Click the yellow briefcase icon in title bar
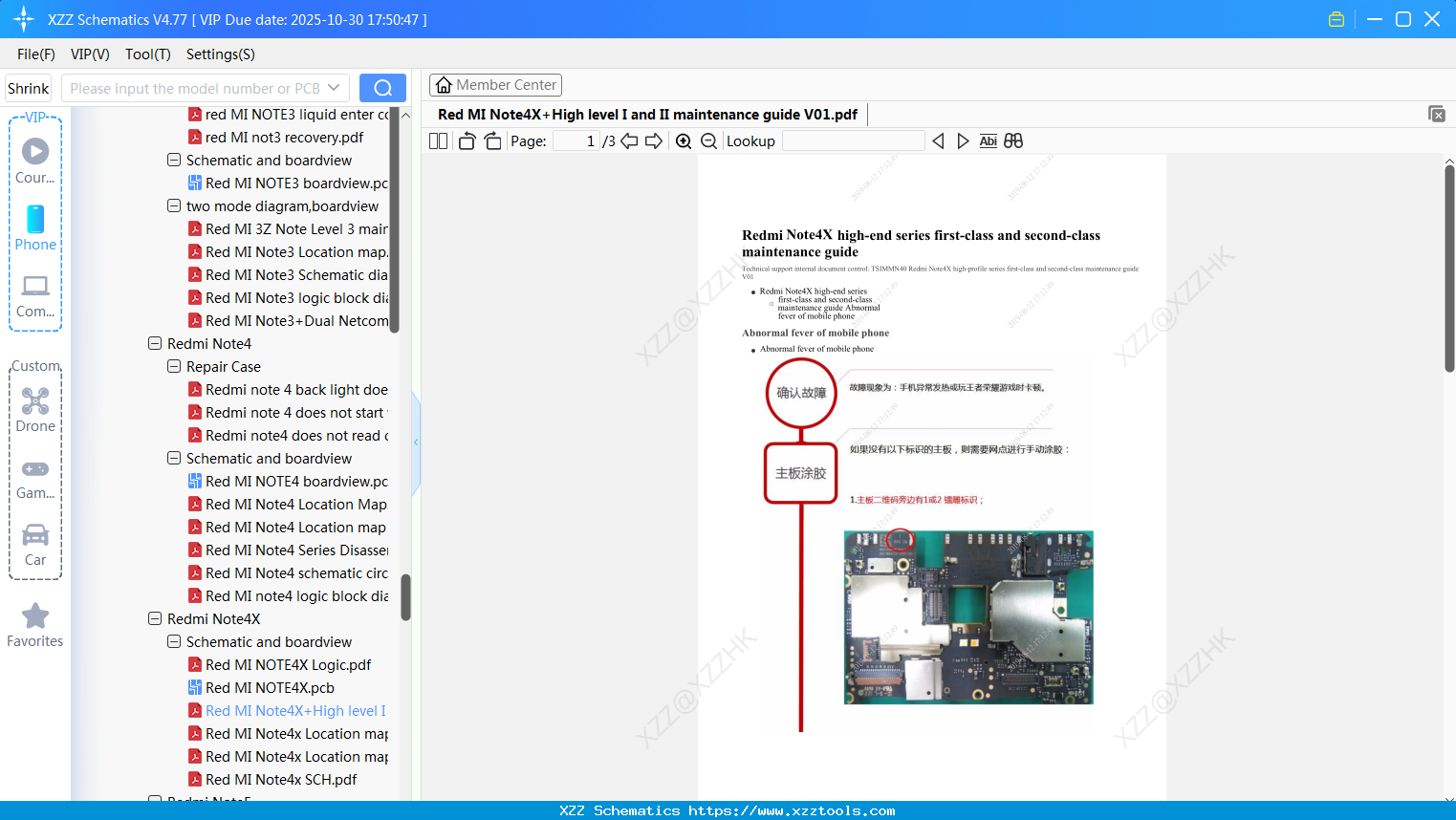Screen dimensions: 1456x820 [x=1336, y=18]
